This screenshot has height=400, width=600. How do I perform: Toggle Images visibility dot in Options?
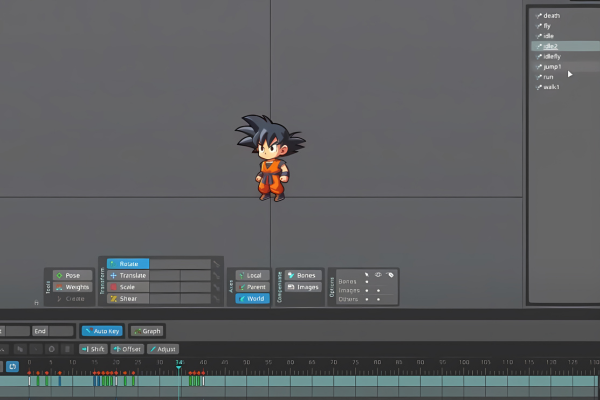pos(378,291)
